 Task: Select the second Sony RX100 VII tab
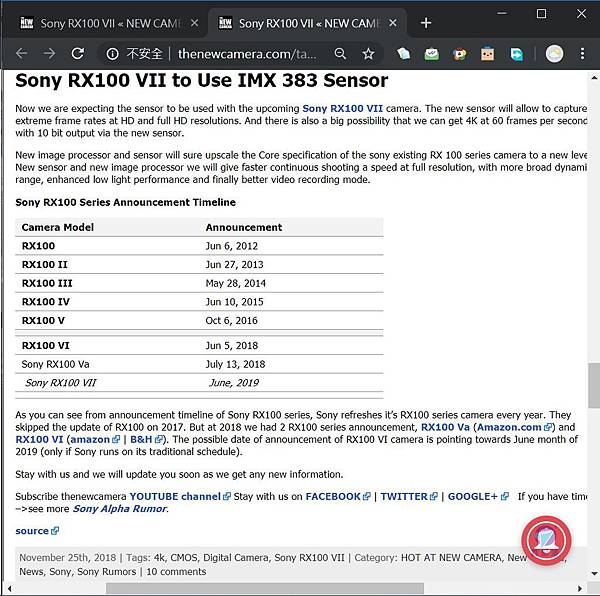[x=308, y=24]
